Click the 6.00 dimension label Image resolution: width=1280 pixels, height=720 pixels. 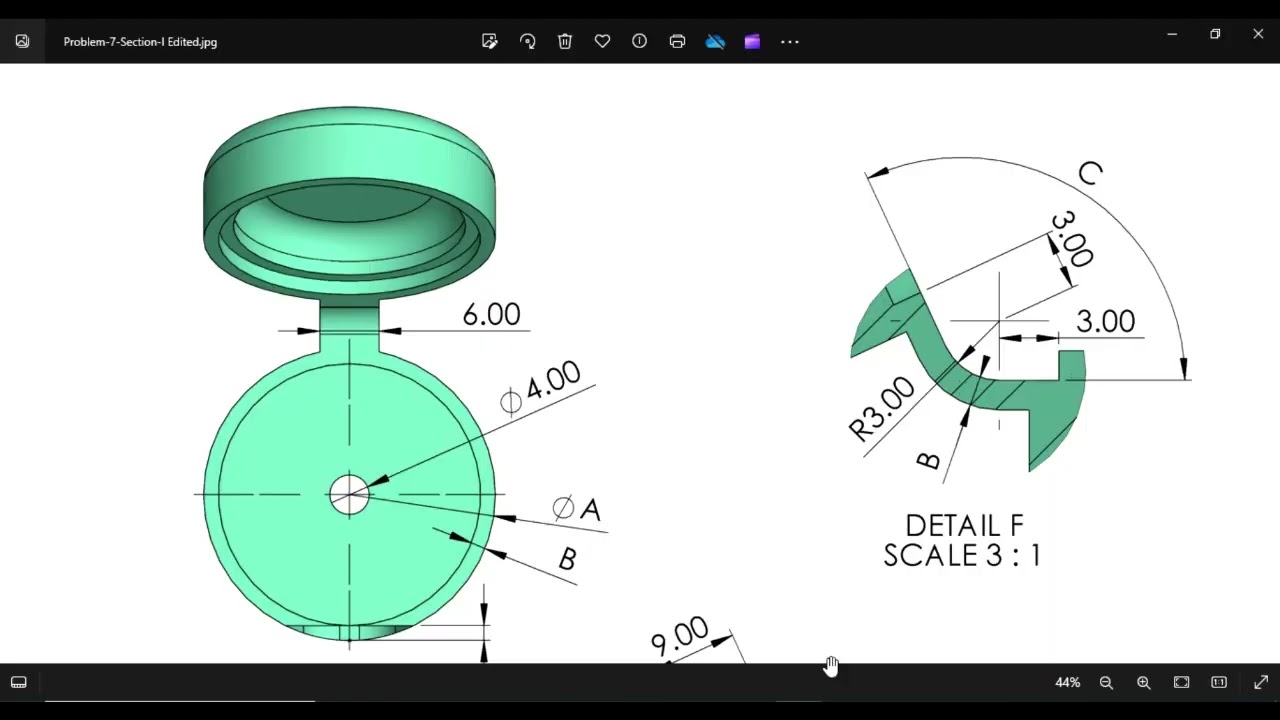point(491,314)
